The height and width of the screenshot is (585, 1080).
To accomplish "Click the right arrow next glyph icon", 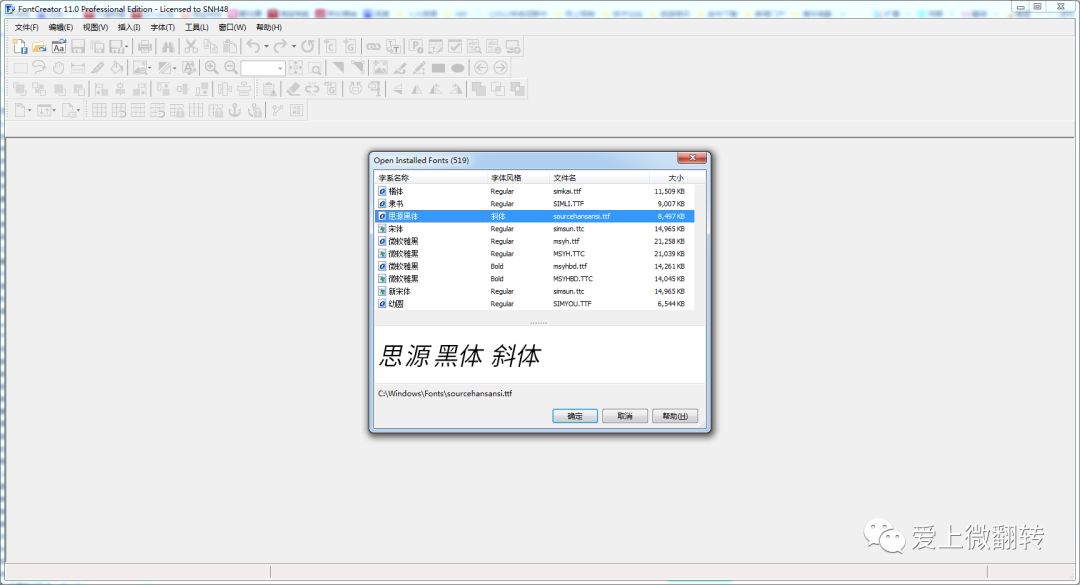I will (x=501, y=68).
